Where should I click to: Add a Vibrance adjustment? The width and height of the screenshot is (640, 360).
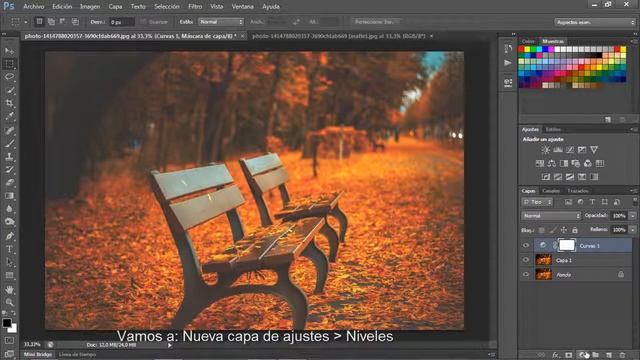click(x=594, y=150)
